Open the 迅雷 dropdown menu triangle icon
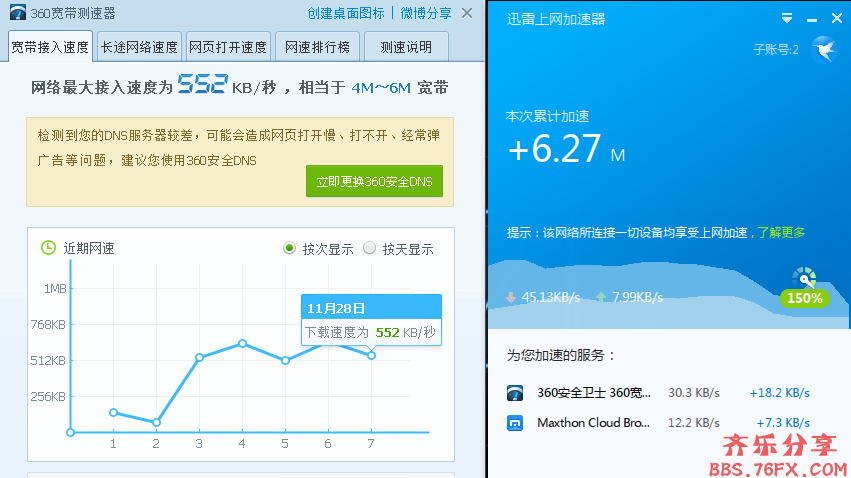The height and width of the screenshot is (478, 851). pyautogui.click(x=786, y=18)
